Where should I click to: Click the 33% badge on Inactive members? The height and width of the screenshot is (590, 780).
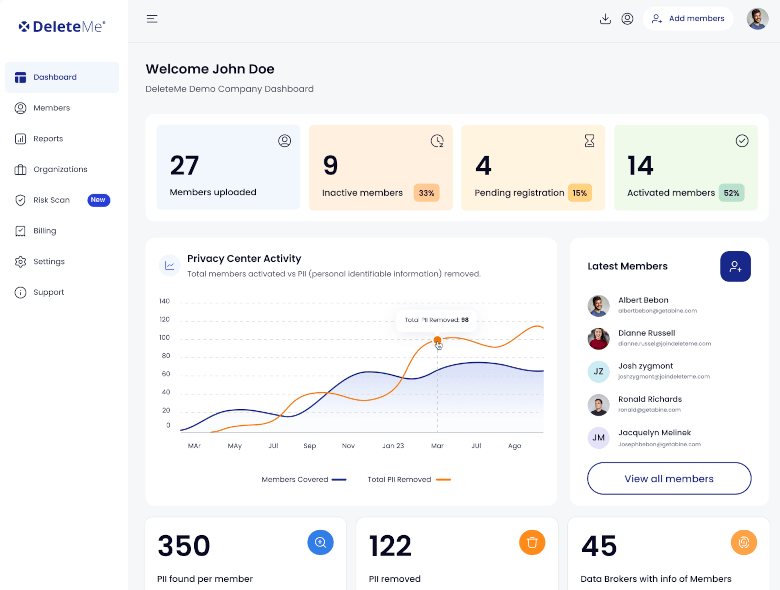pos(426,193)
